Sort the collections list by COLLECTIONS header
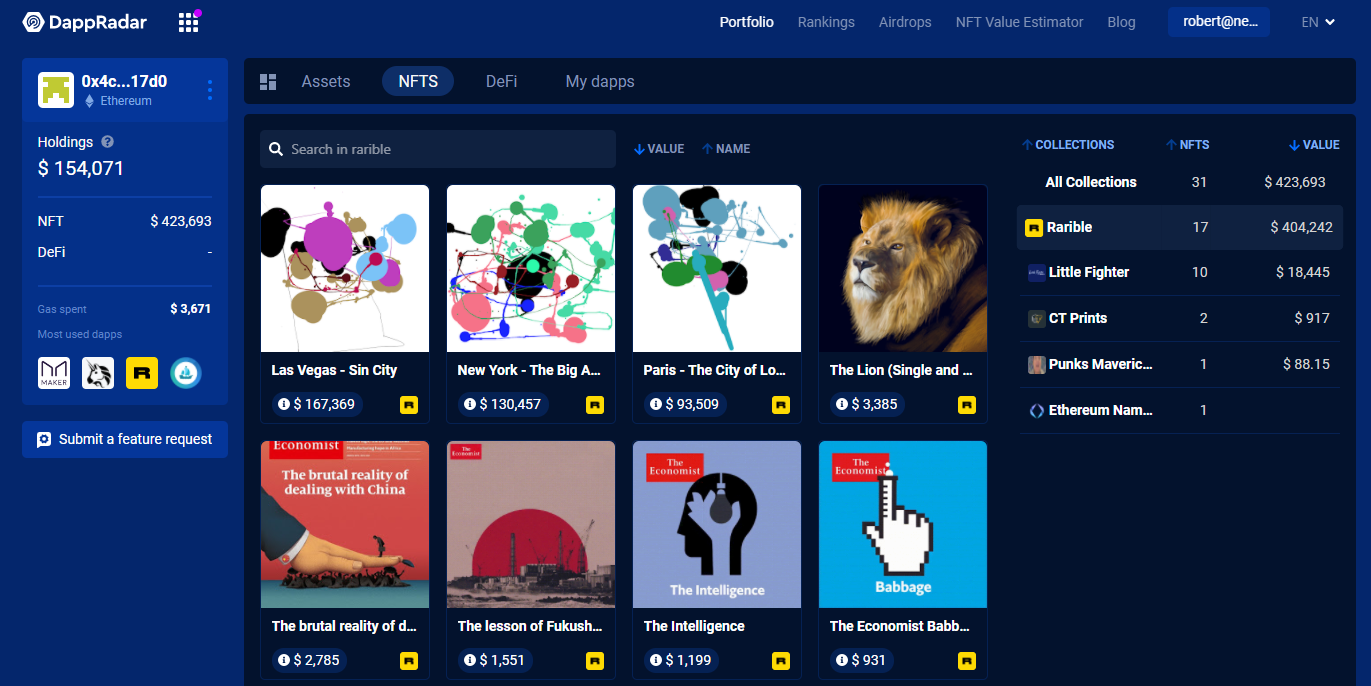The height and width of the screenshot is (686, 1371). pyautogui.click(x=1068, y=145)
